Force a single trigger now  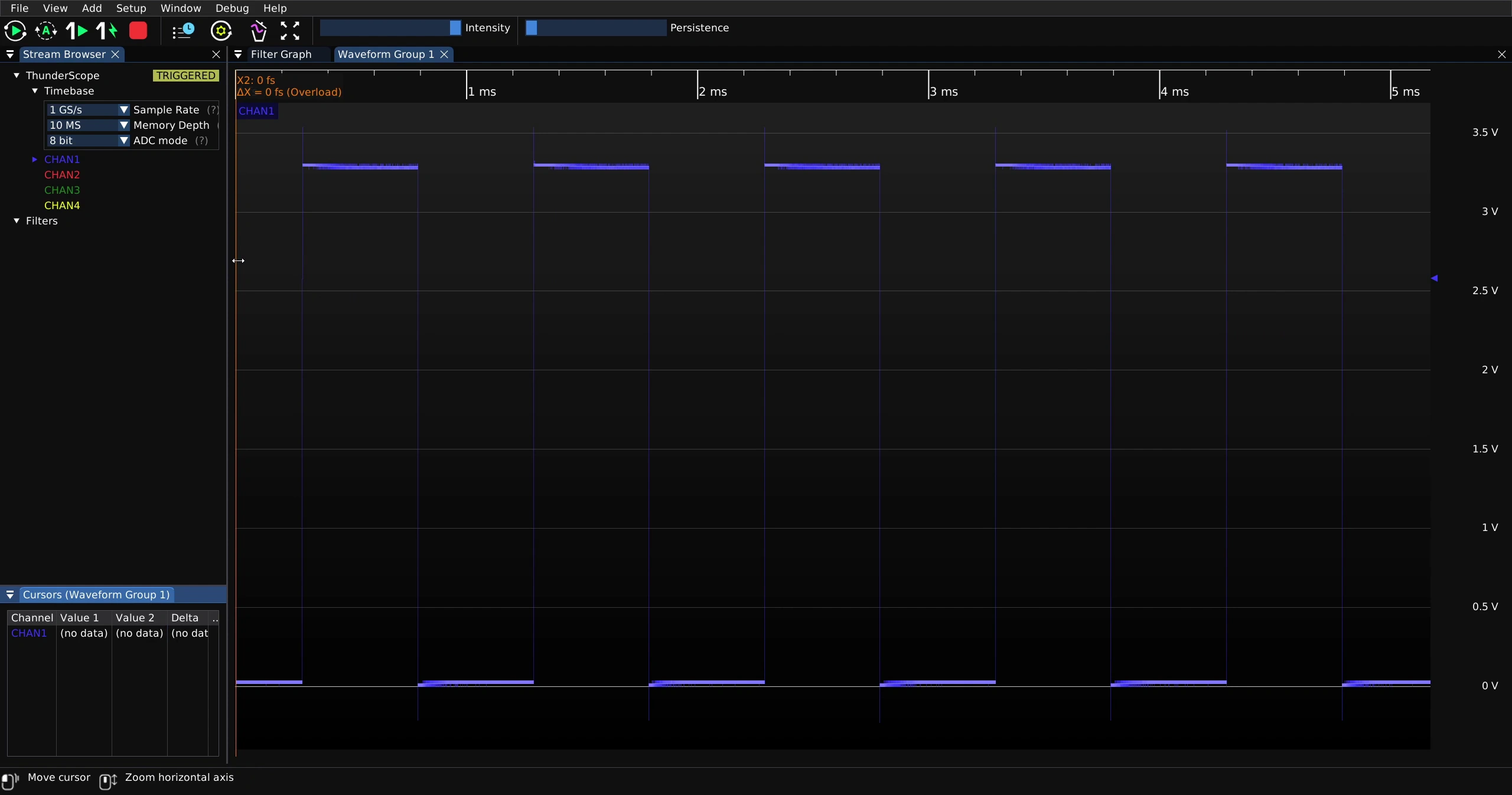107,31
